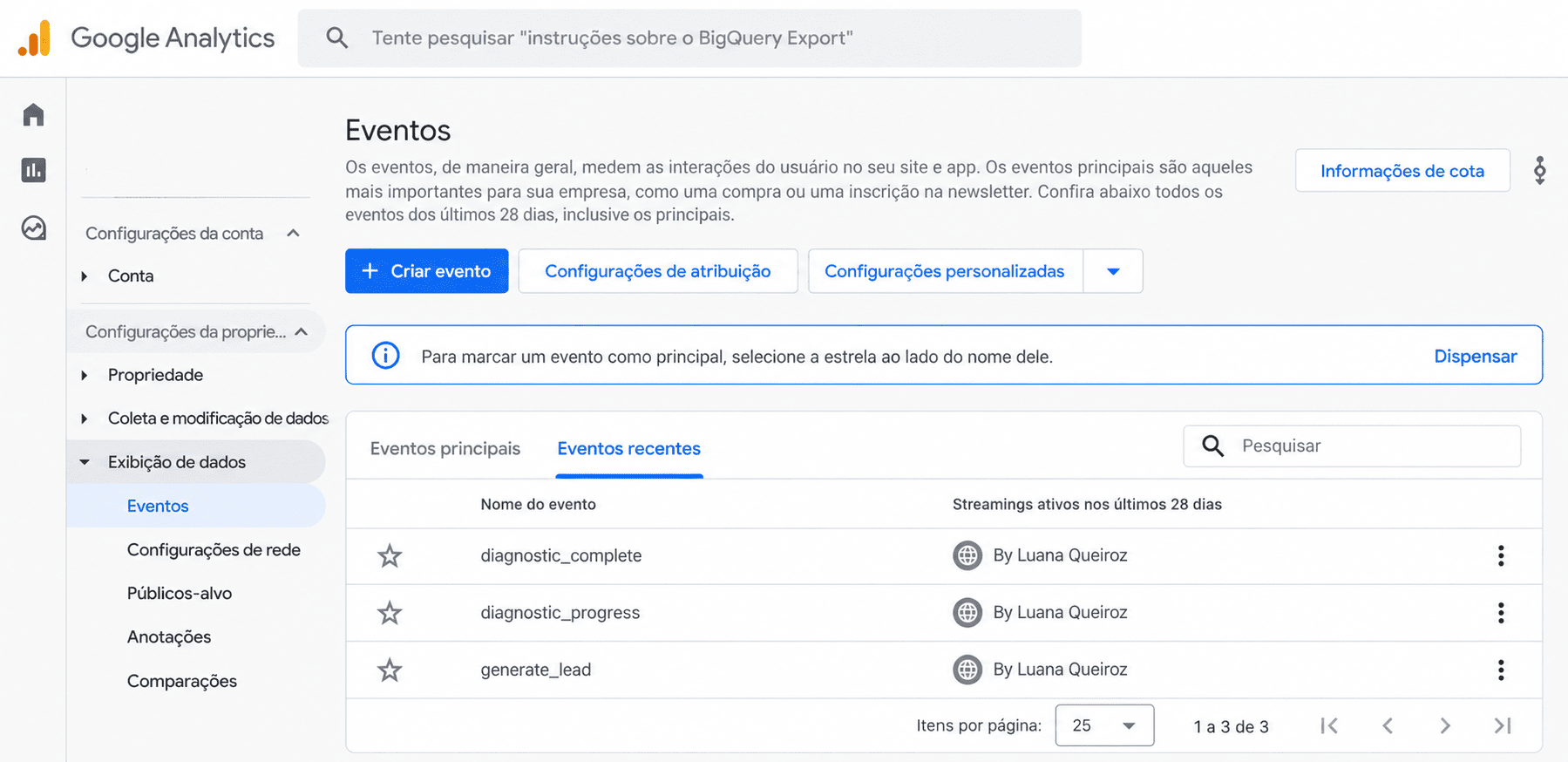Screen dimensions: 1568x762
Task: Open more options for diagnostic_complete
Action: tap(1500, 556)
